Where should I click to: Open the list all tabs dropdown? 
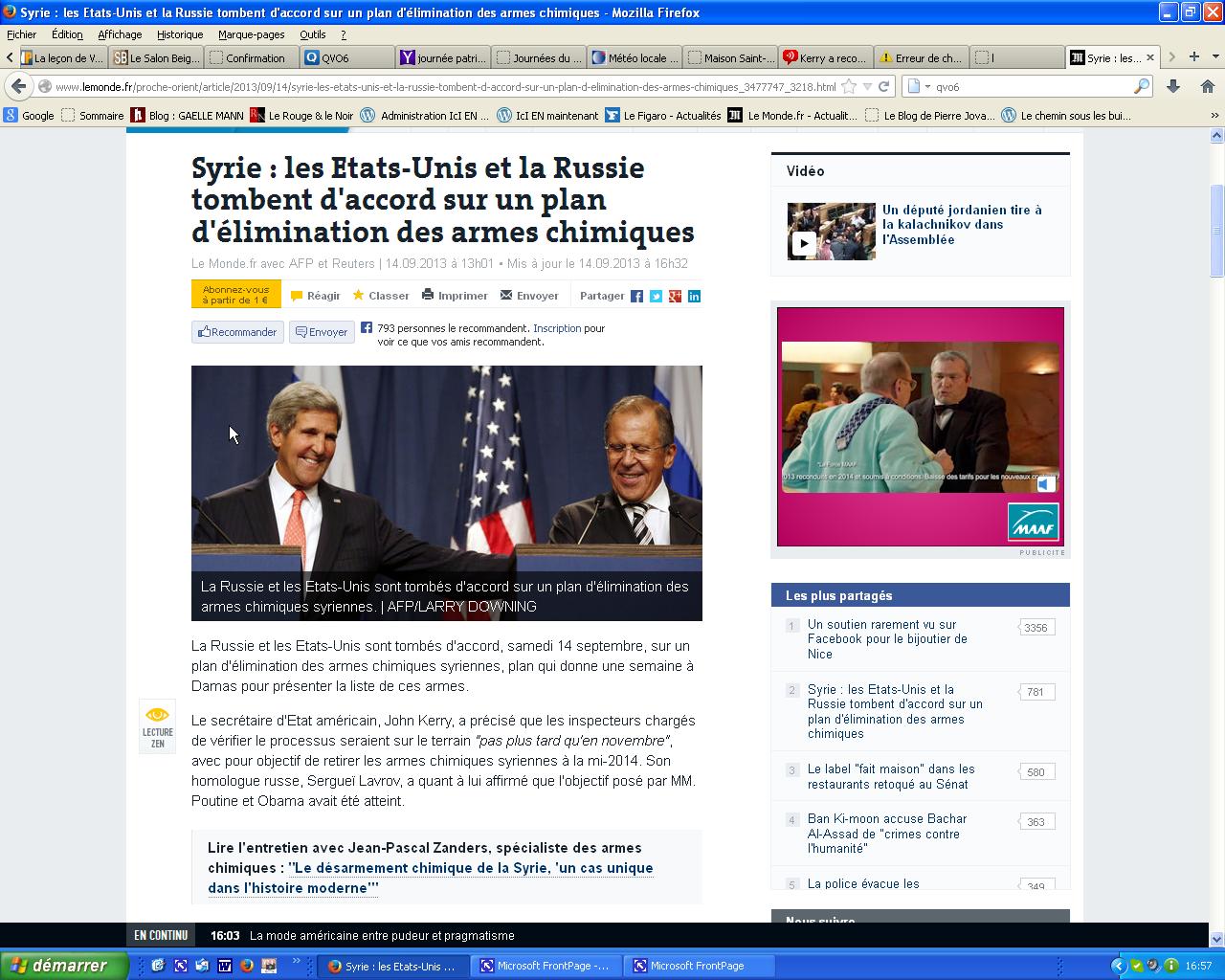(1214, 56)
